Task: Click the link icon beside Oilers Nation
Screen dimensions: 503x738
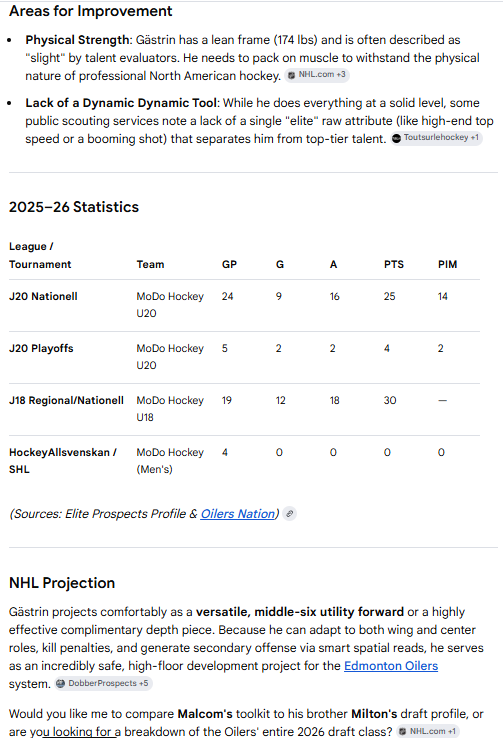Action: click(290, 514)
